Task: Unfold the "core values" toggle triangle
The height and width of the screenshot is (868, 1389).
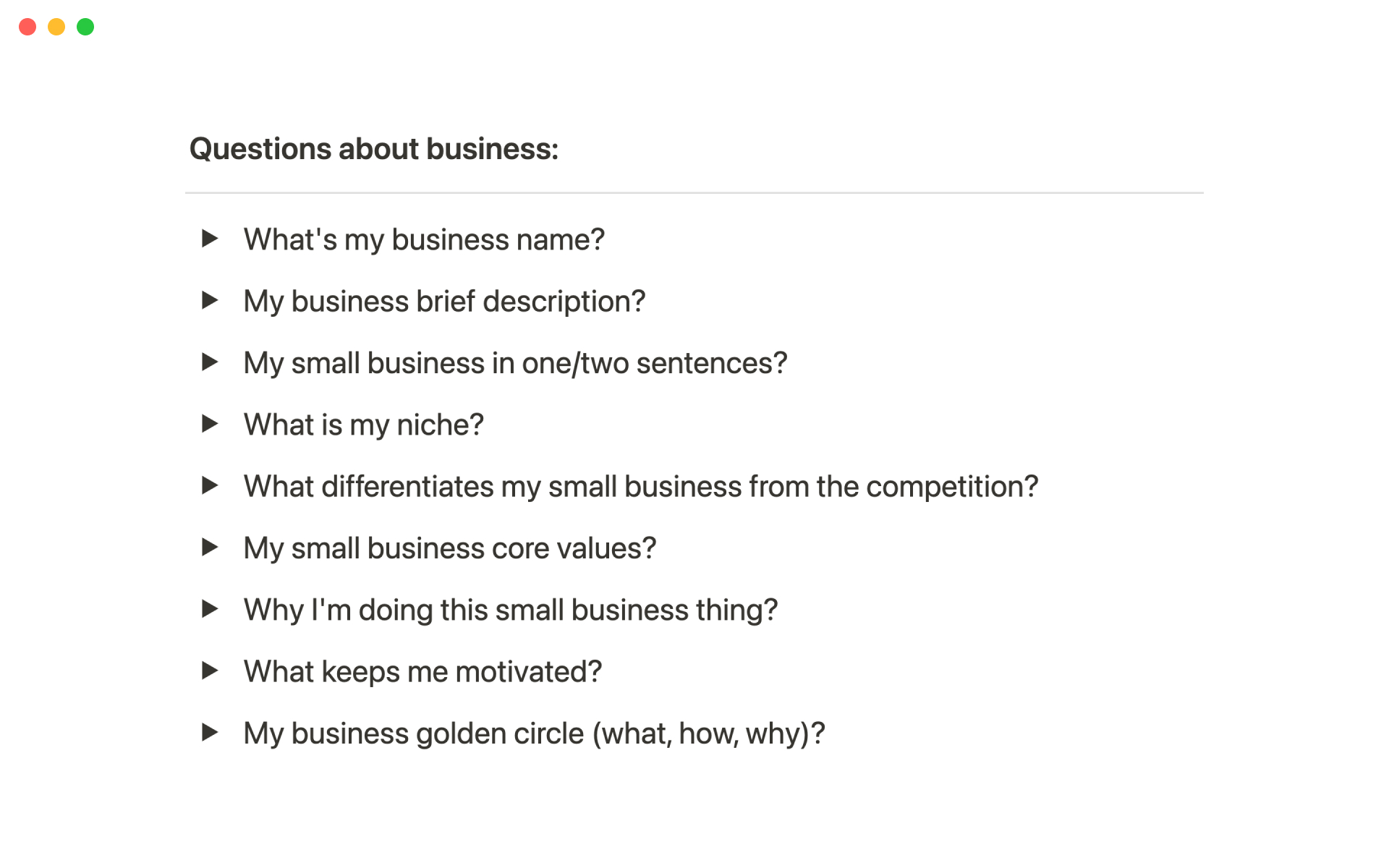Action: click(x=210, y=547)
